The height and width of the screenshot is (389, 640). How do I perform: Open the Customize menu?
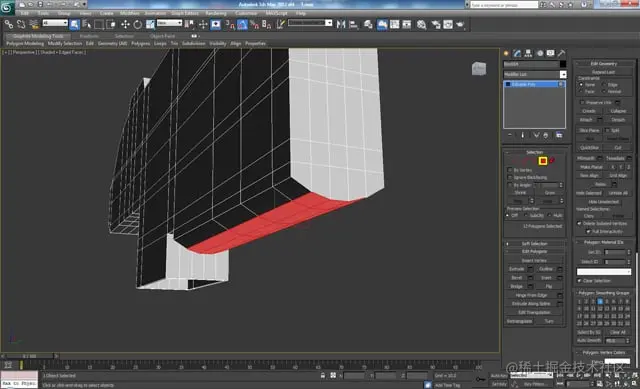[x=246, y=13]
